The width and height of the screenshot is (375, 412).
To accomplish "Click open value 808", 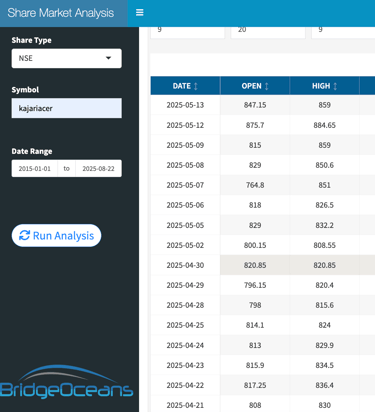I will [x=255, y=405].
